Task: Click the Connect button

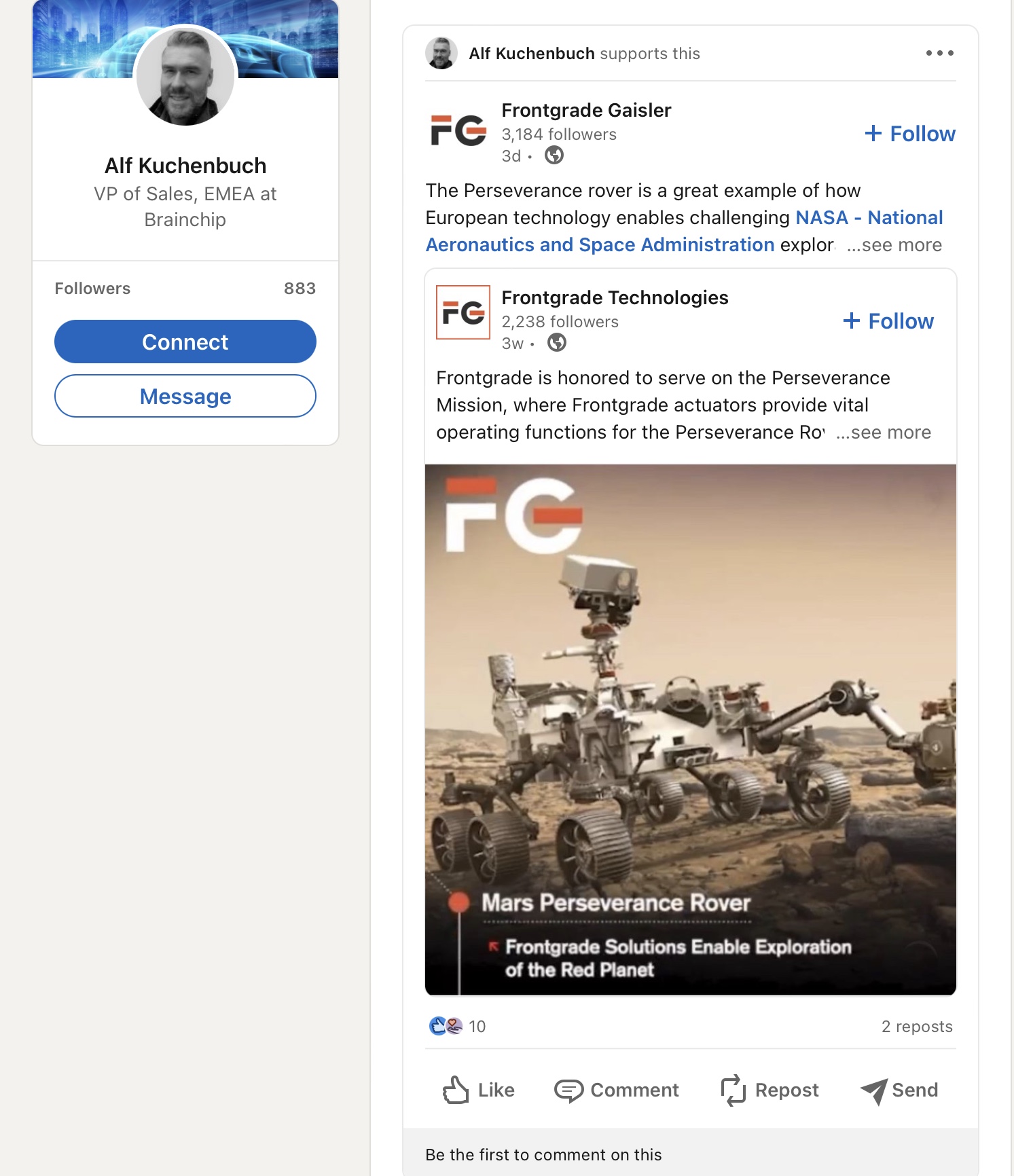Action: [x=185, y=342]
